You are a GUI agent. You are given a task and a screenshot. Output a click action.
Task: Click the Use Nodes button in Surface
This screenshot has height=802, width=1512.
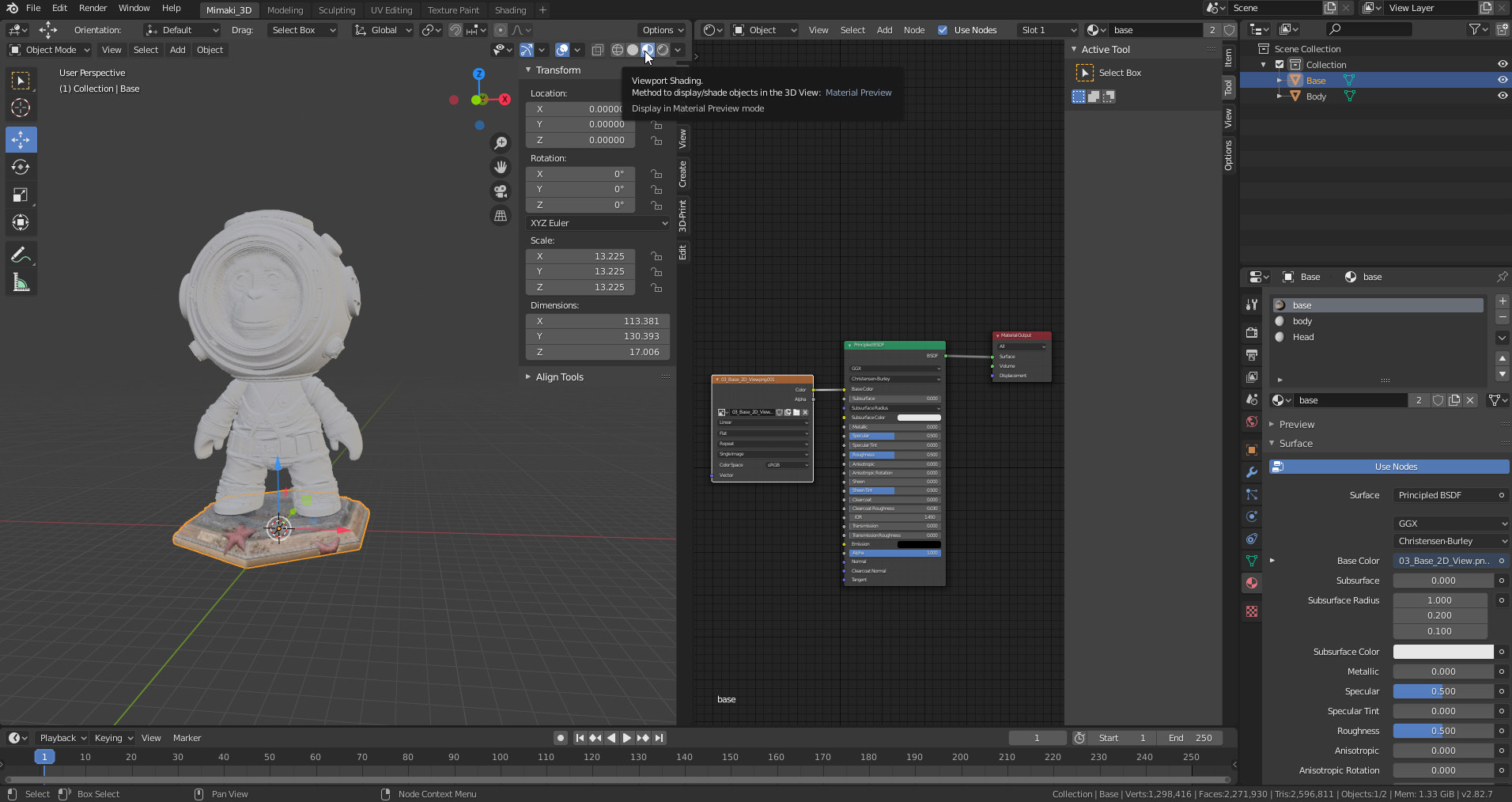pos(1395,467)
